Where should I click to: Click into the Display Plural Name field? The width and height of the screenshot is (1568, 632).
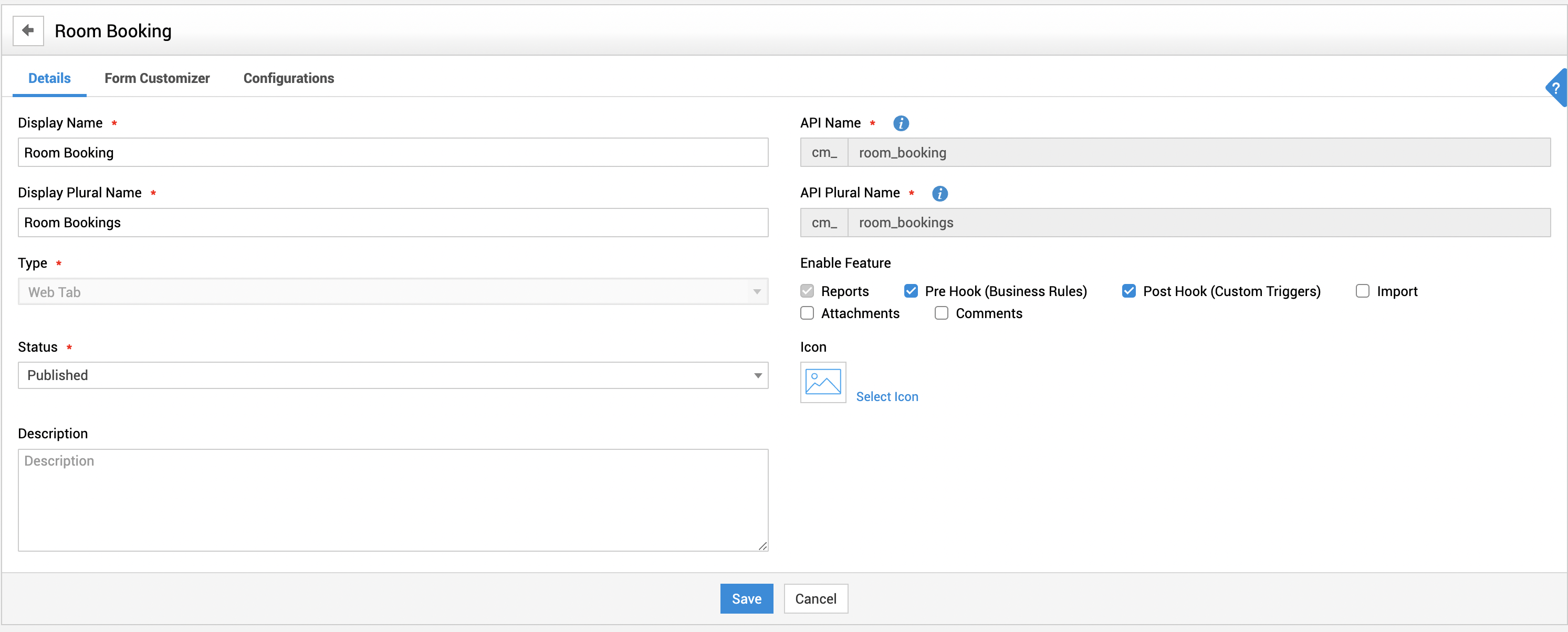point(393,223)
